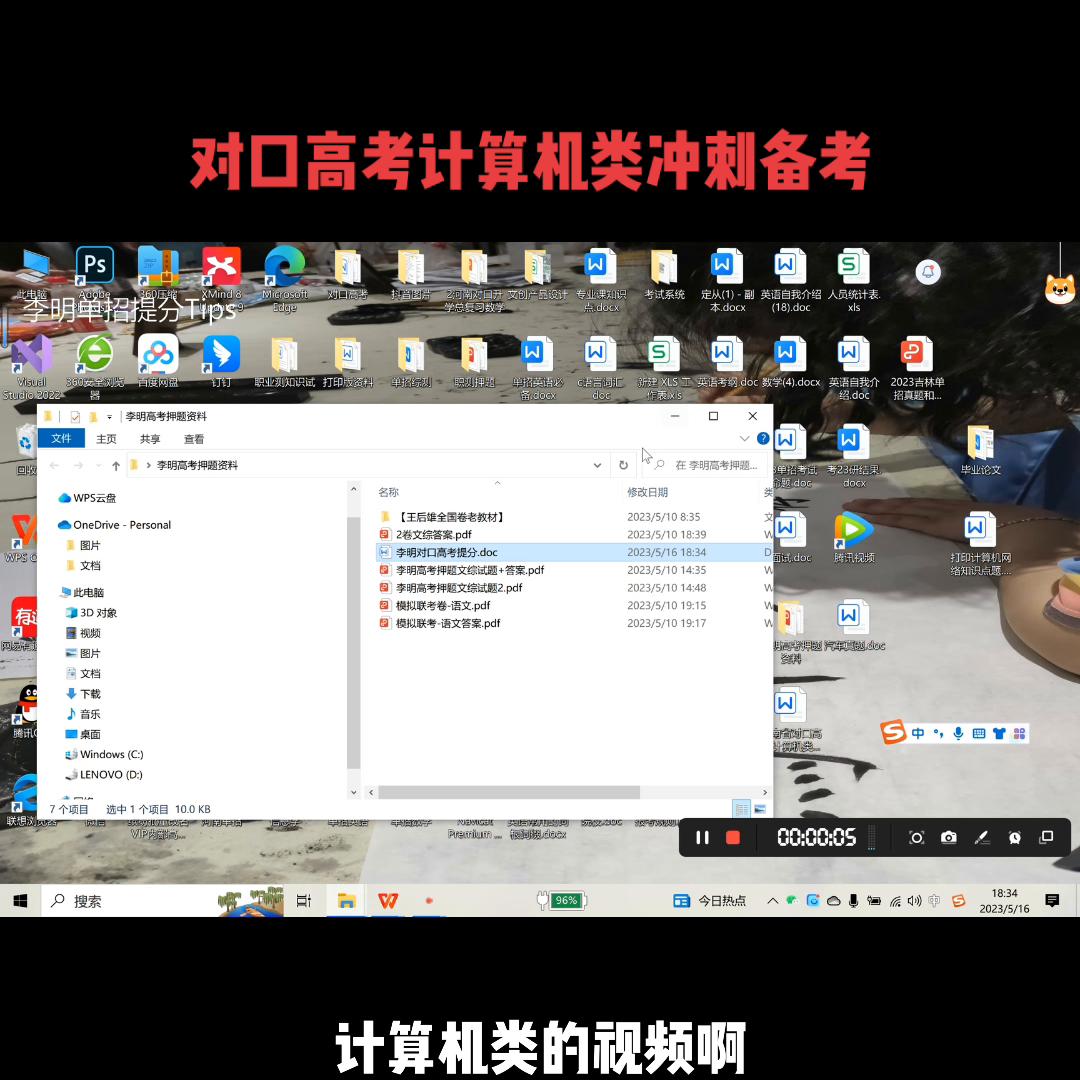The height and width of the screenshot is (1080, 1080).
Task: Refresh the folder with the refresh button
Action: [623, 464]
